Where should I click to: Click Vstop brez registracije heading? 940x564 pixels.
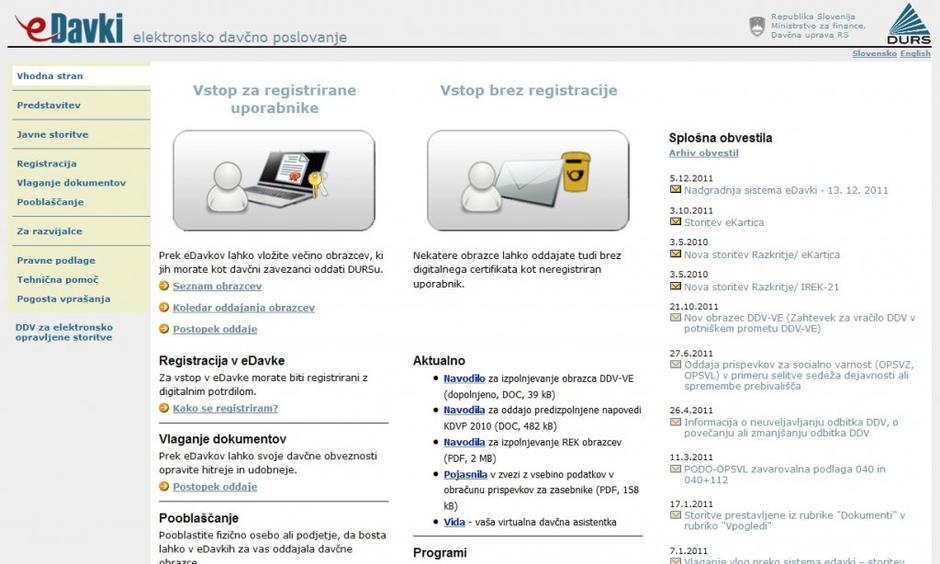click(x=529, y=91)
